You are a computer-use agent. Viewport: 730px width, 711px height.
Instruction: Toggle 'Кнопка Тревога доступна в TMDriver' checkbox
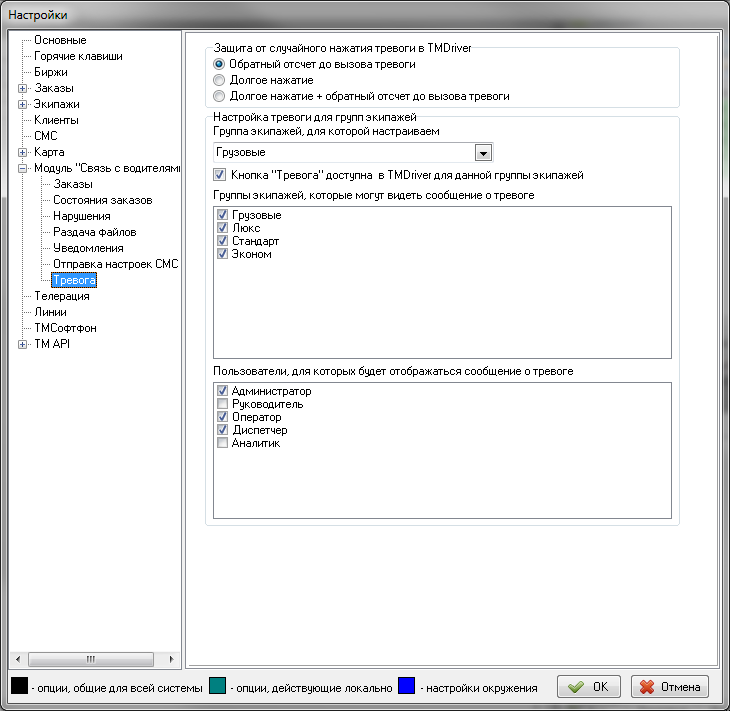pyautogui.click(x=220, y=174)
